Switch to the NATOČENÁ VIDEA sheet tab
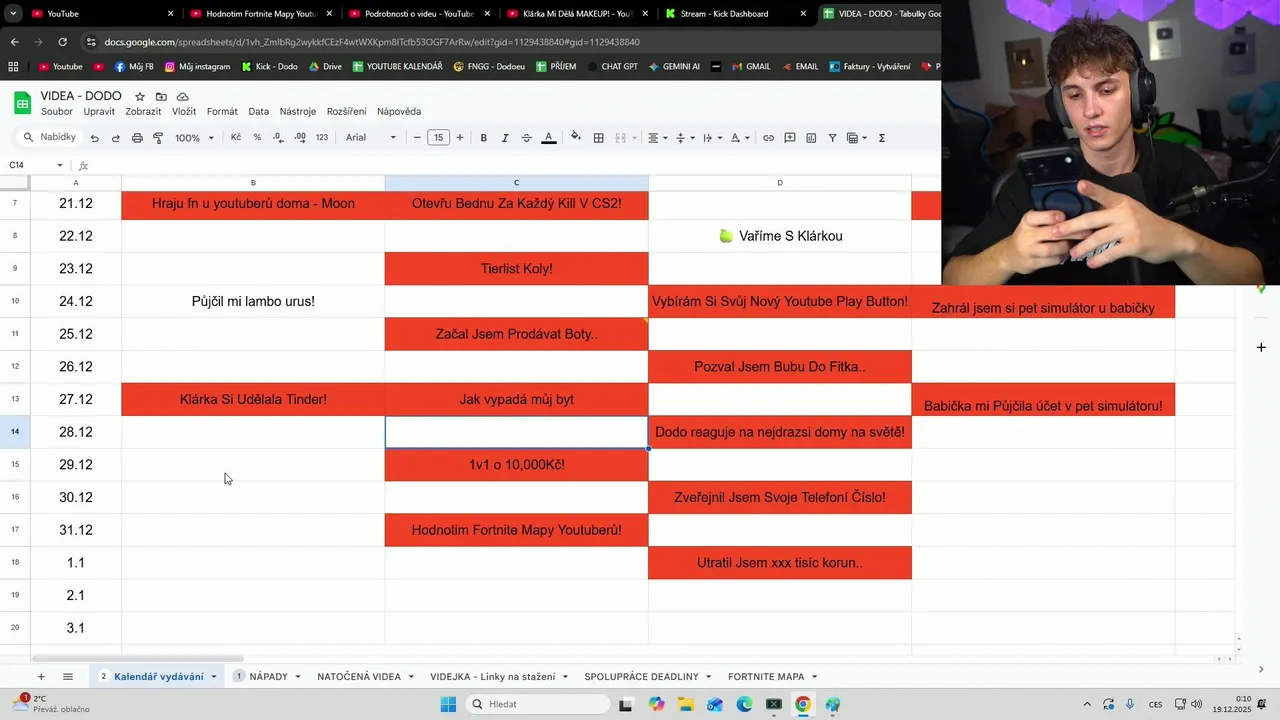Image resolution: width=1280 pixels, height=720 pixels. coord(359,677)
